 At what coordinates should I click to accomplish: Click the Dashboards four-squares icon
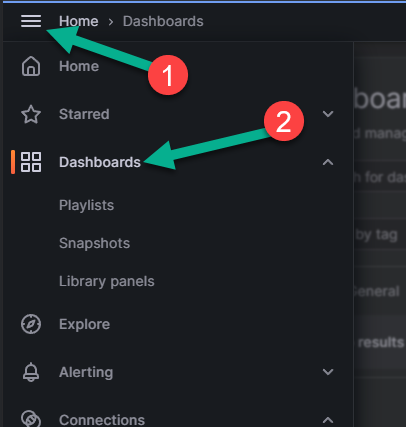[31, 162]
